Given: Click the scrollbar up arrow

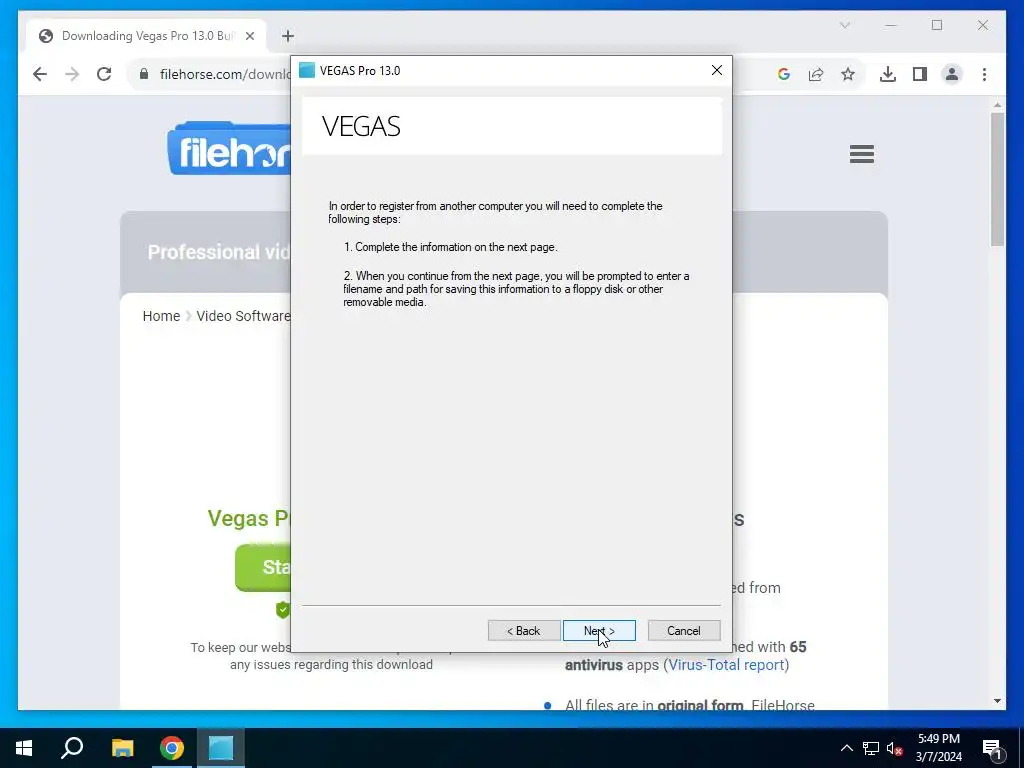Looking at the screenshot, I should 997,104.
